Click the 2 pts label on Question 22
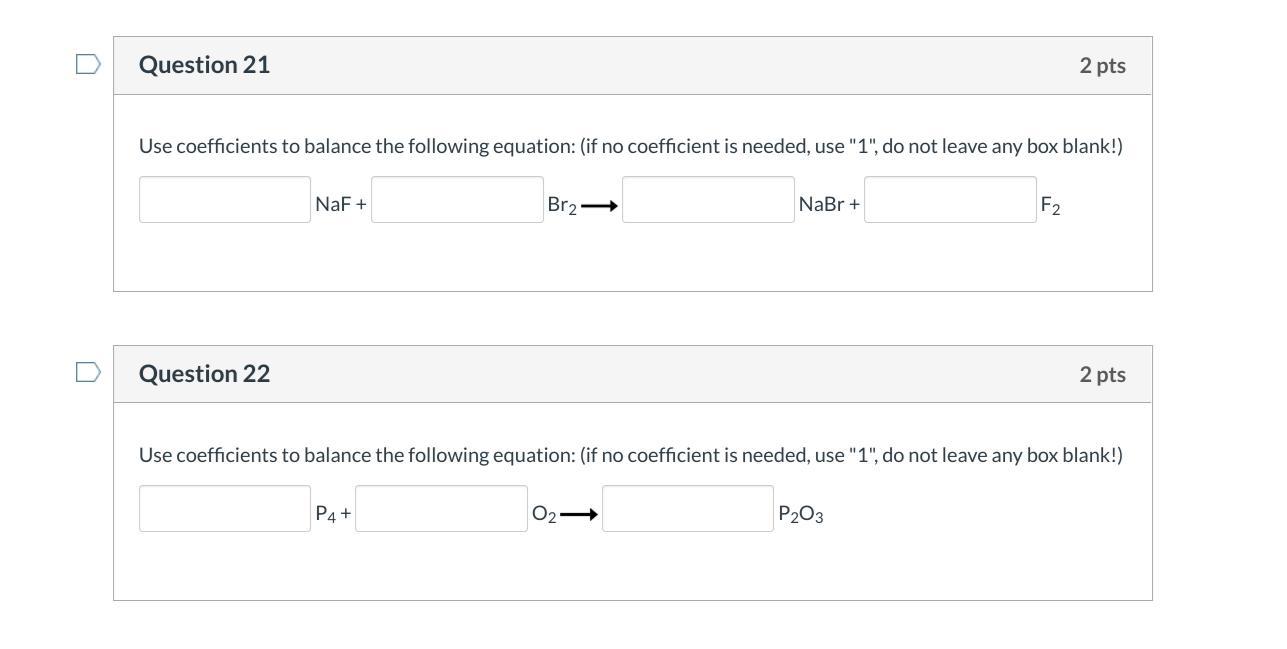Viewport: 1287px width, 649px height. (1102, 375)
